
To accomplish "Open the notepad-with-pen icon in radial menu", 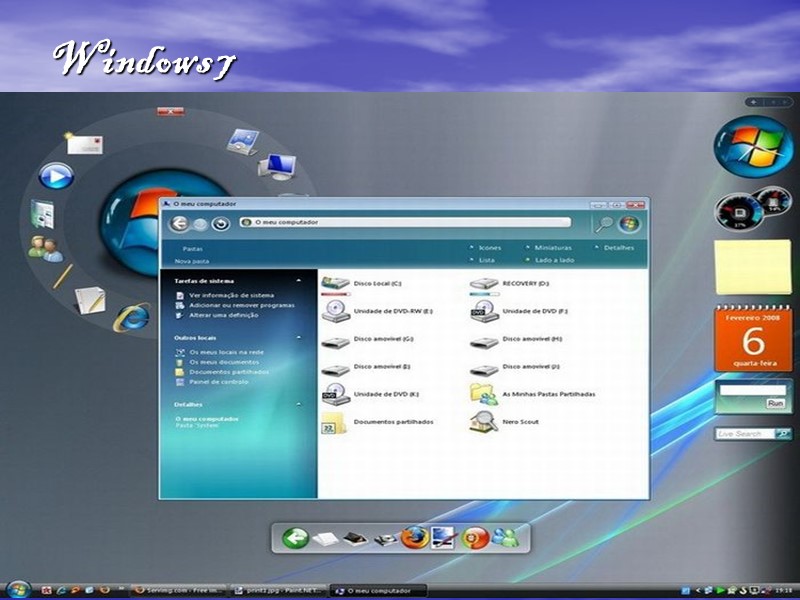I will tap(90, 300).
